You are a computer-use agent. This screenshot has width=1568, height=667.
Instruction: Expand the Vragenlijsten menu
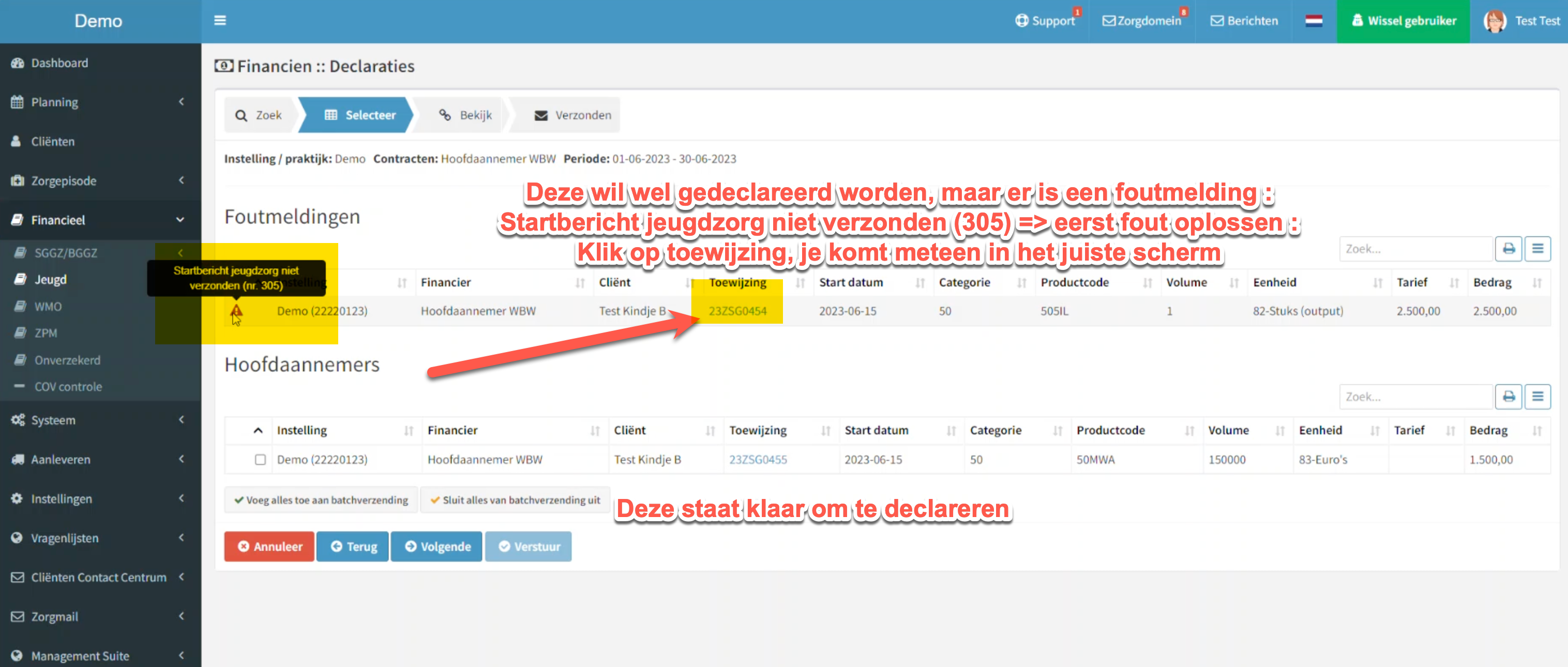[x=100, y=538]
